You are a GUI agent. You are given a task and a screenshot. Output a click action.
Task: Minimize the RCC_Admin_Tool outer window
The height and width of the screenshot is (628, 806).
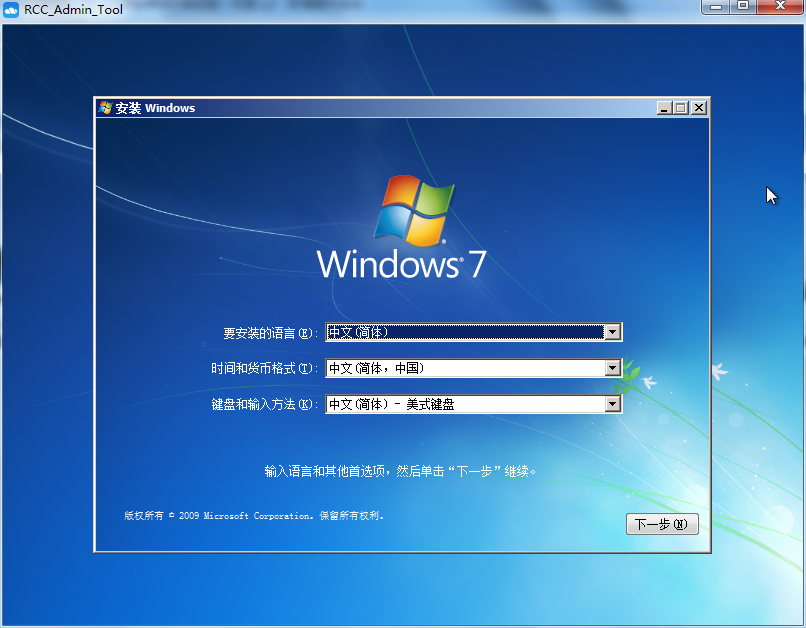716,6
